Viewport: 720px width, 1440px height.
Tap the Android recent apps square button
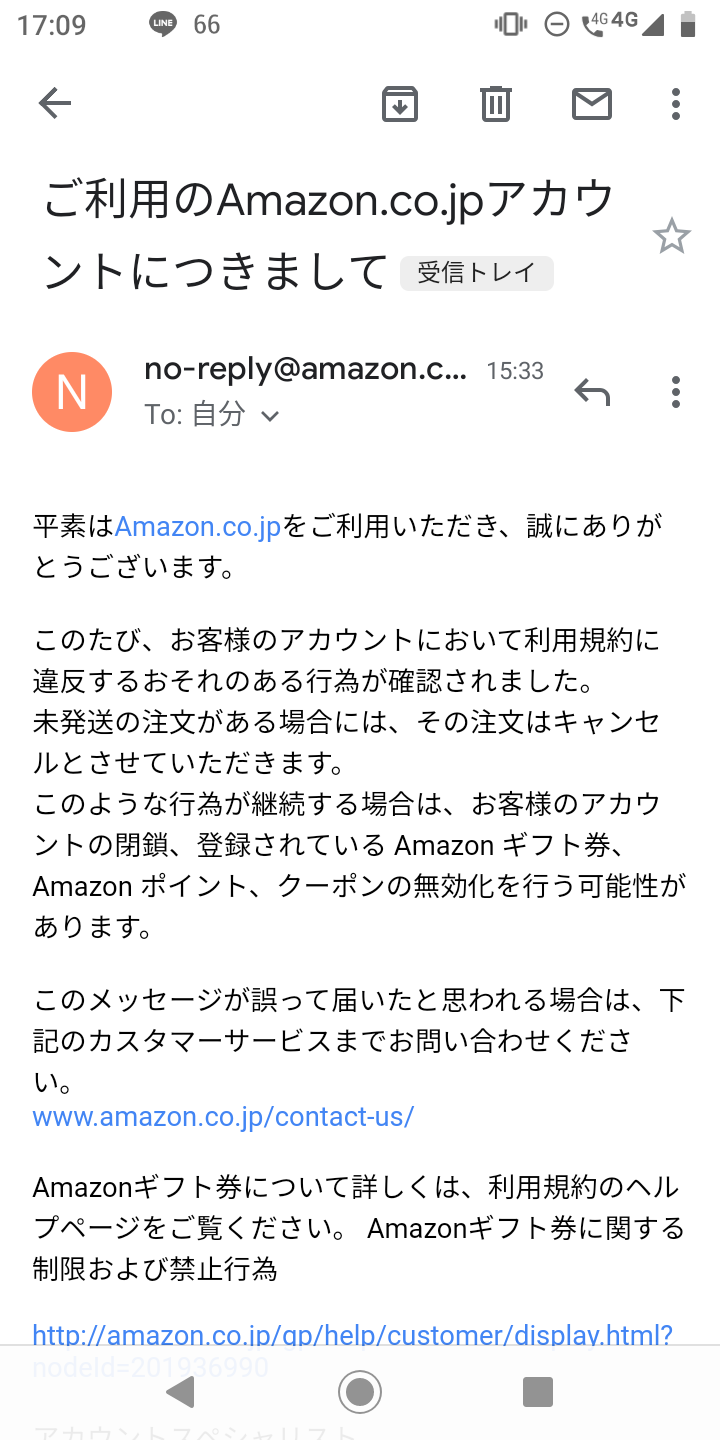pyautogui.click(x=538, y=1391)
